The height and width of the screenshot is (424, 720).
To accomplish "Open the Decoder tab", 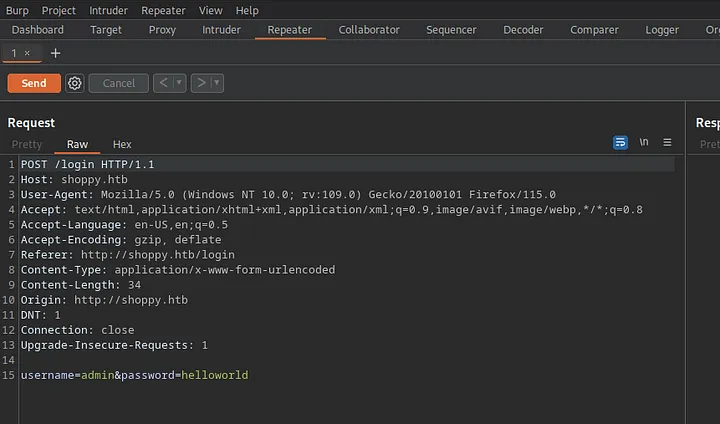I will click(x=523, y=30).
